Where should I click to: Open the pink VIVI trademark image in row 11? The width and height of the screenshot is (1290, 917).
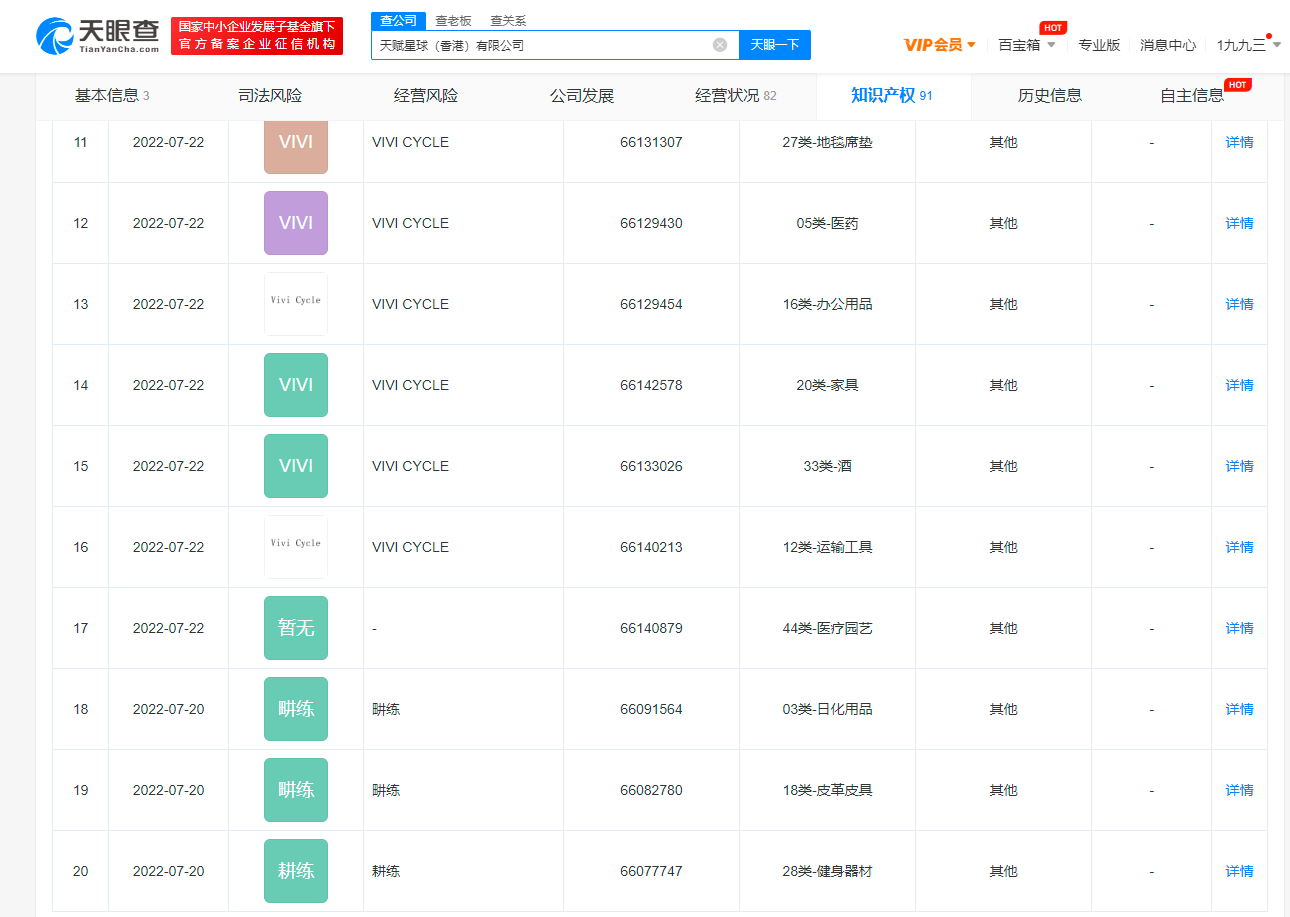[295, 143]
